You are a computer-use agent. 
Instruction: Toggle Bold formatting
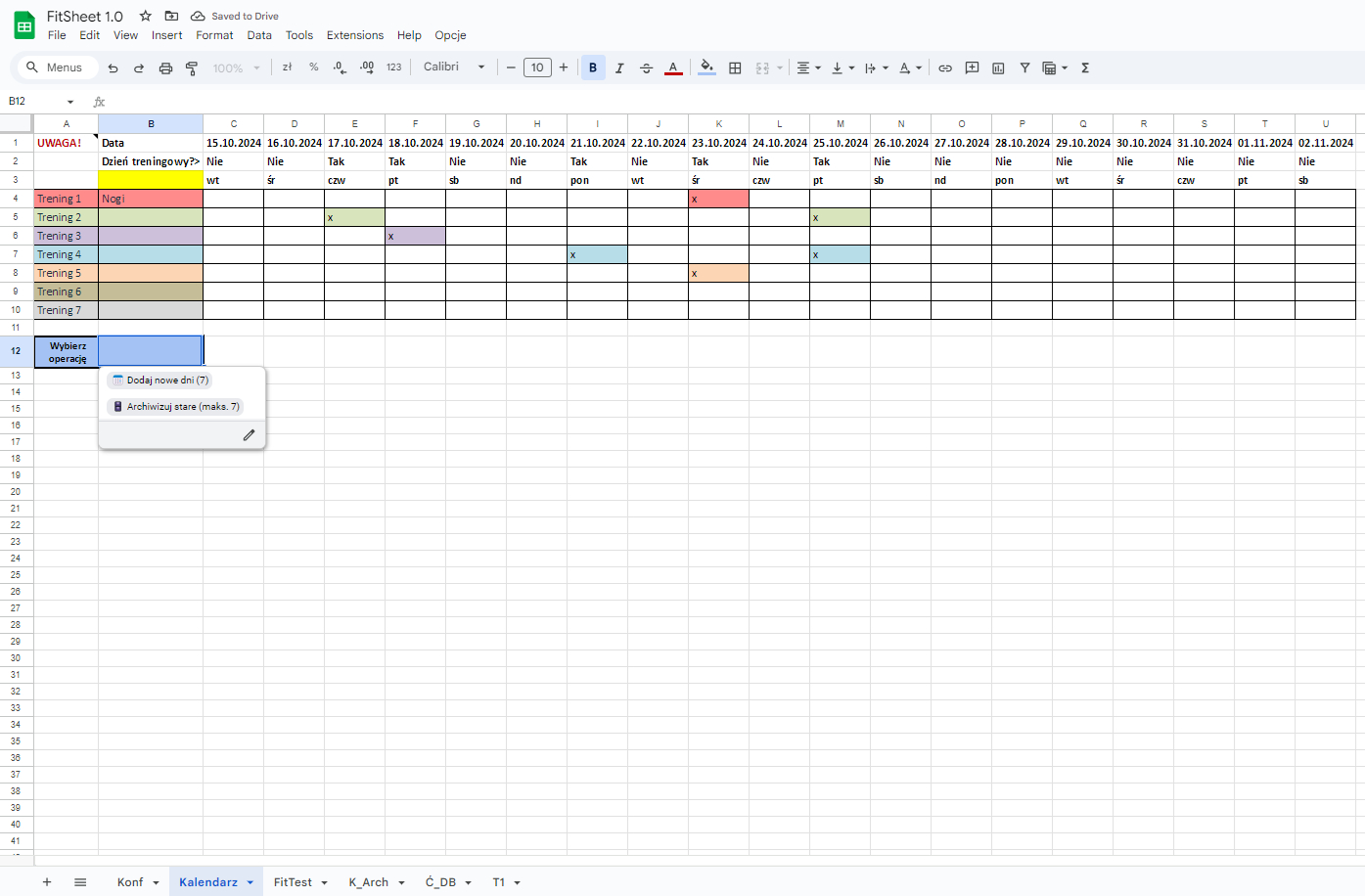point(593,67)
